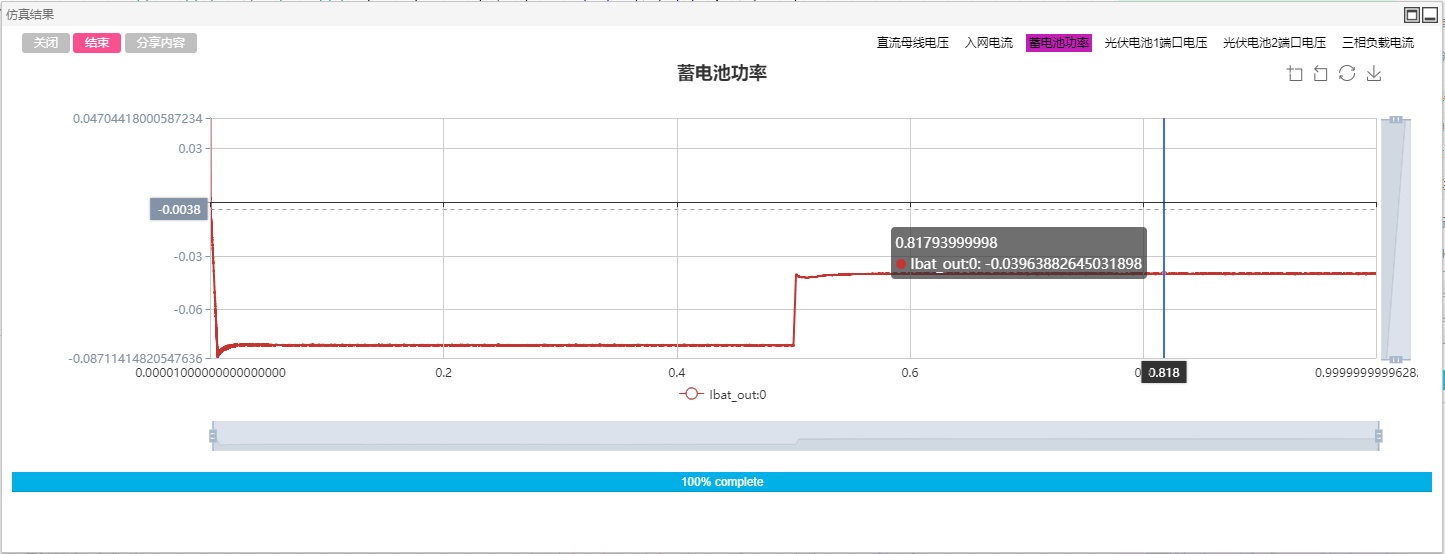Click the 分享内容 button
Screen dimensions: 1445x554
161,43
